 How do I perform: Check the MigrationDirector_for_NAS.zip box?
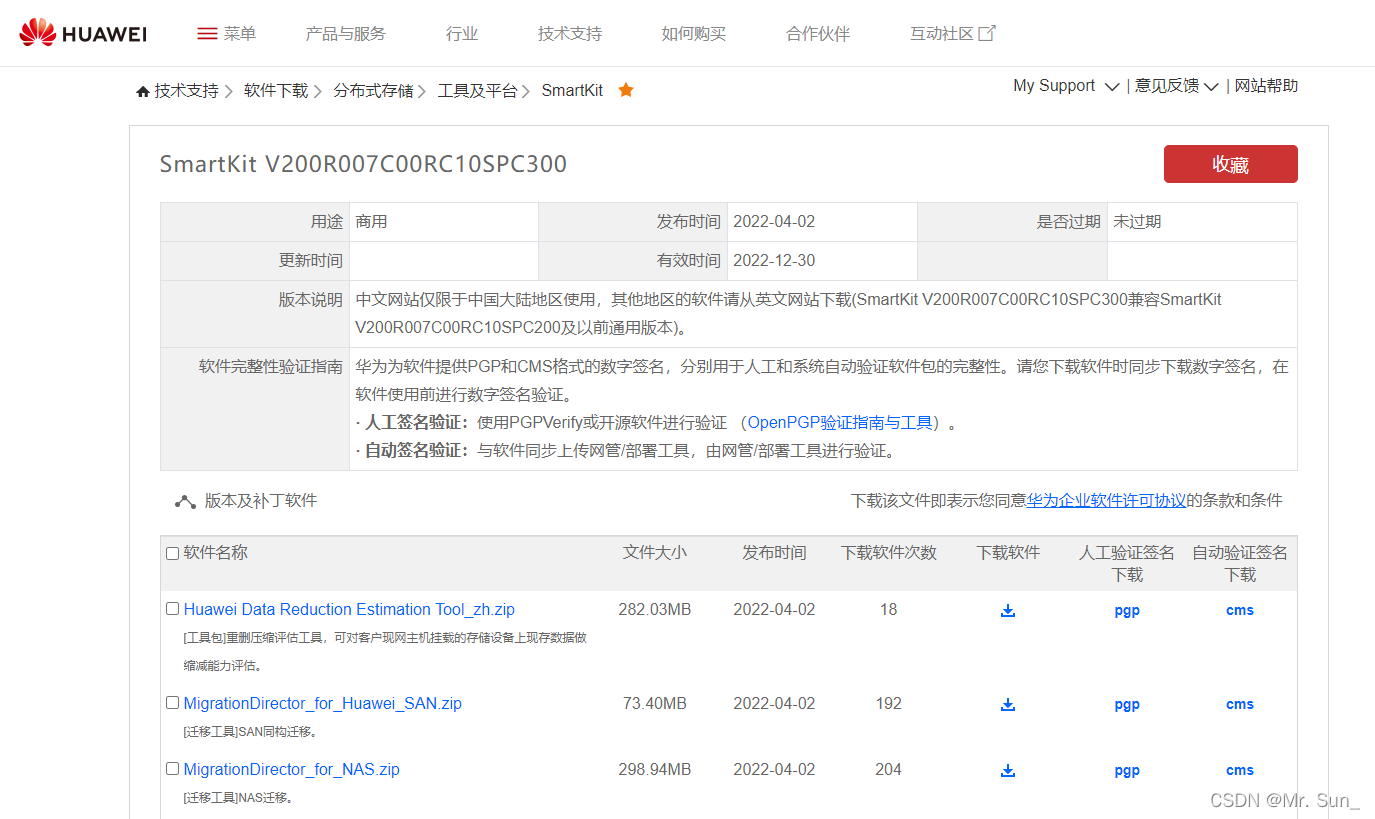pos(173,768)
